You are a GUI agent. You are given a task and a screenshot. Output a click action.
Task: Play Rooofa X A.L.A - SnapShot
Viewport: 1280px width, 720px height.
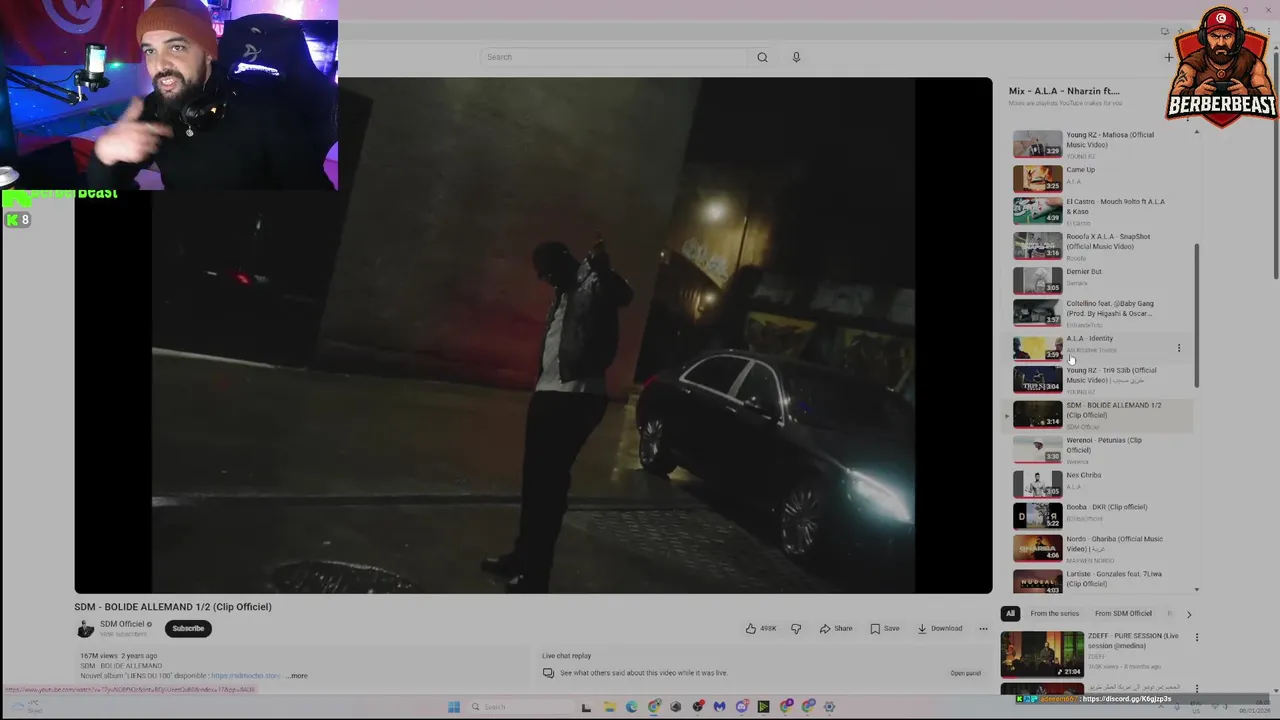(x=1100, y=246)
